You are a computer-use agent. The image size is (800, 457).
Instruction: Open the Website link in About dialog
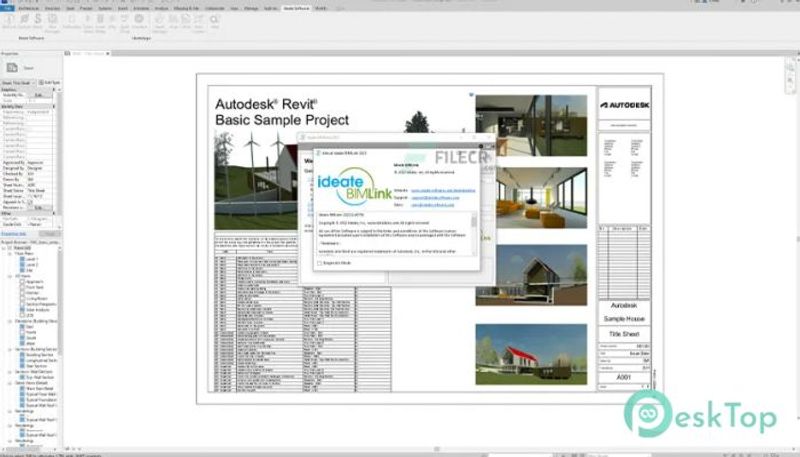pyautogui.click(x=443, y=190)
